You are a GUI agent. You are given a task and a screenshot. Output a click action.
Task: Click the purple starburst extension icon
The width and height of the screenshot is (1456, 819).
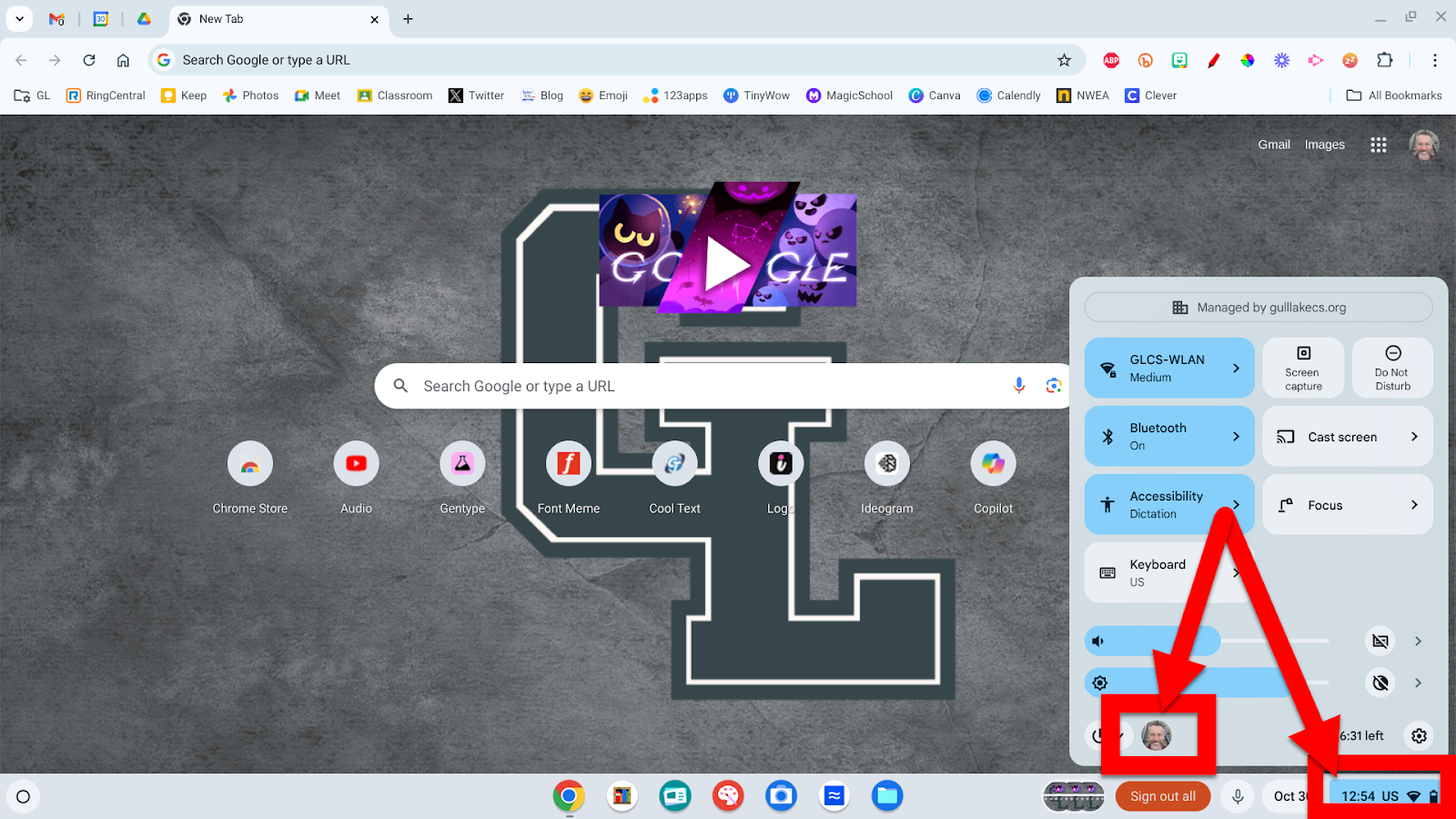pos(1281,60)
